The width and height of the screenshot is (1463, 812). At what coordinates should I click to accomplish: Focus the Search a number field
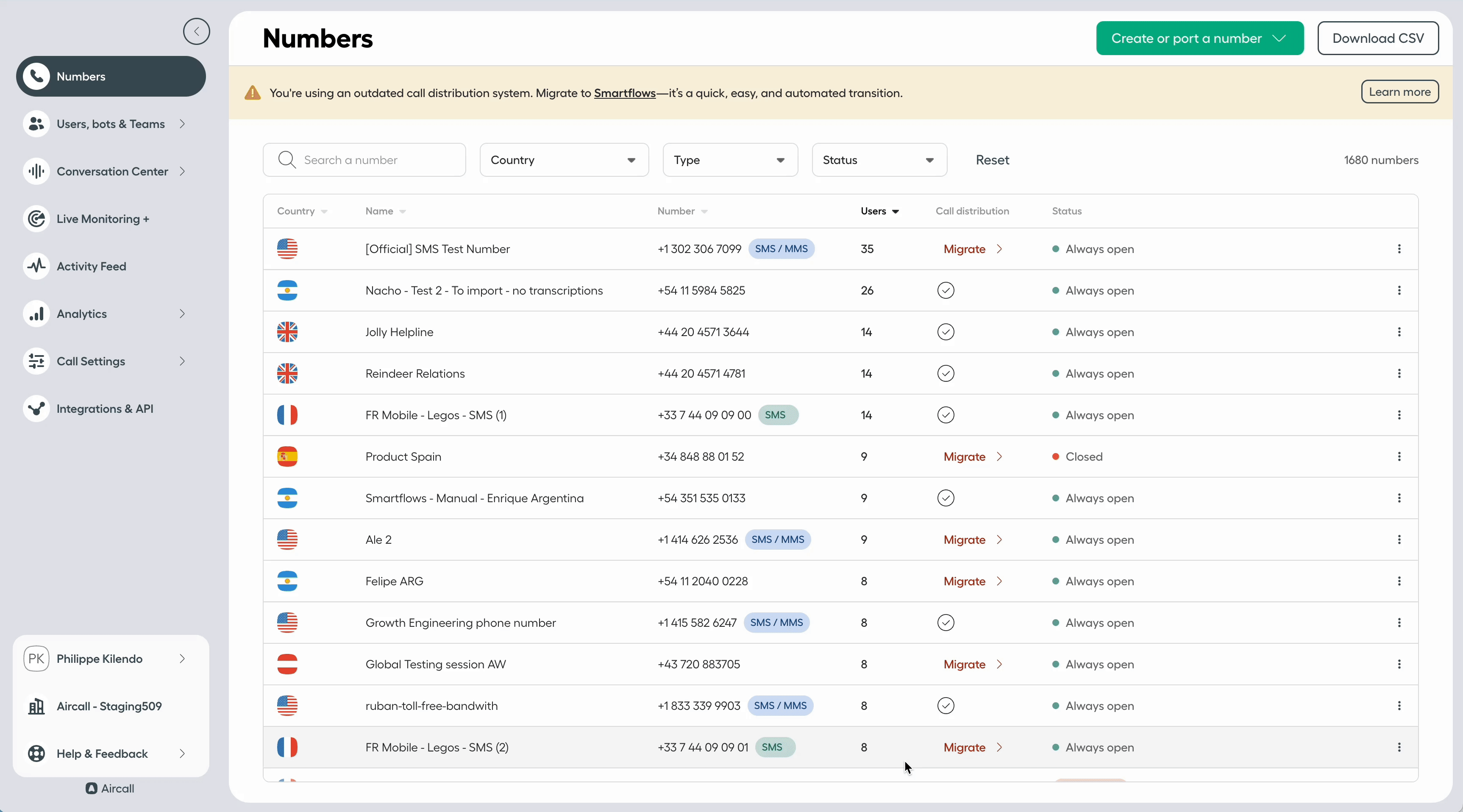(364, 160)
